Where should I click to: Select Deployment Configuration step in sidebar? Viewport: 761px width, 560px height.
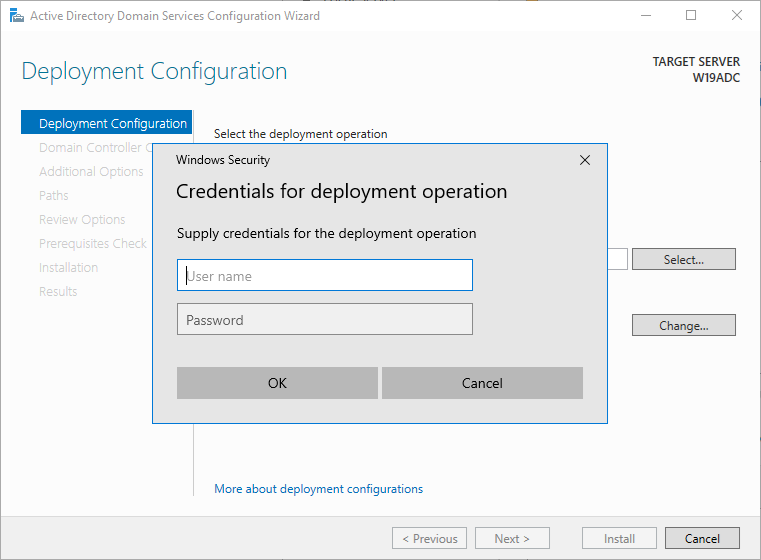107,123
